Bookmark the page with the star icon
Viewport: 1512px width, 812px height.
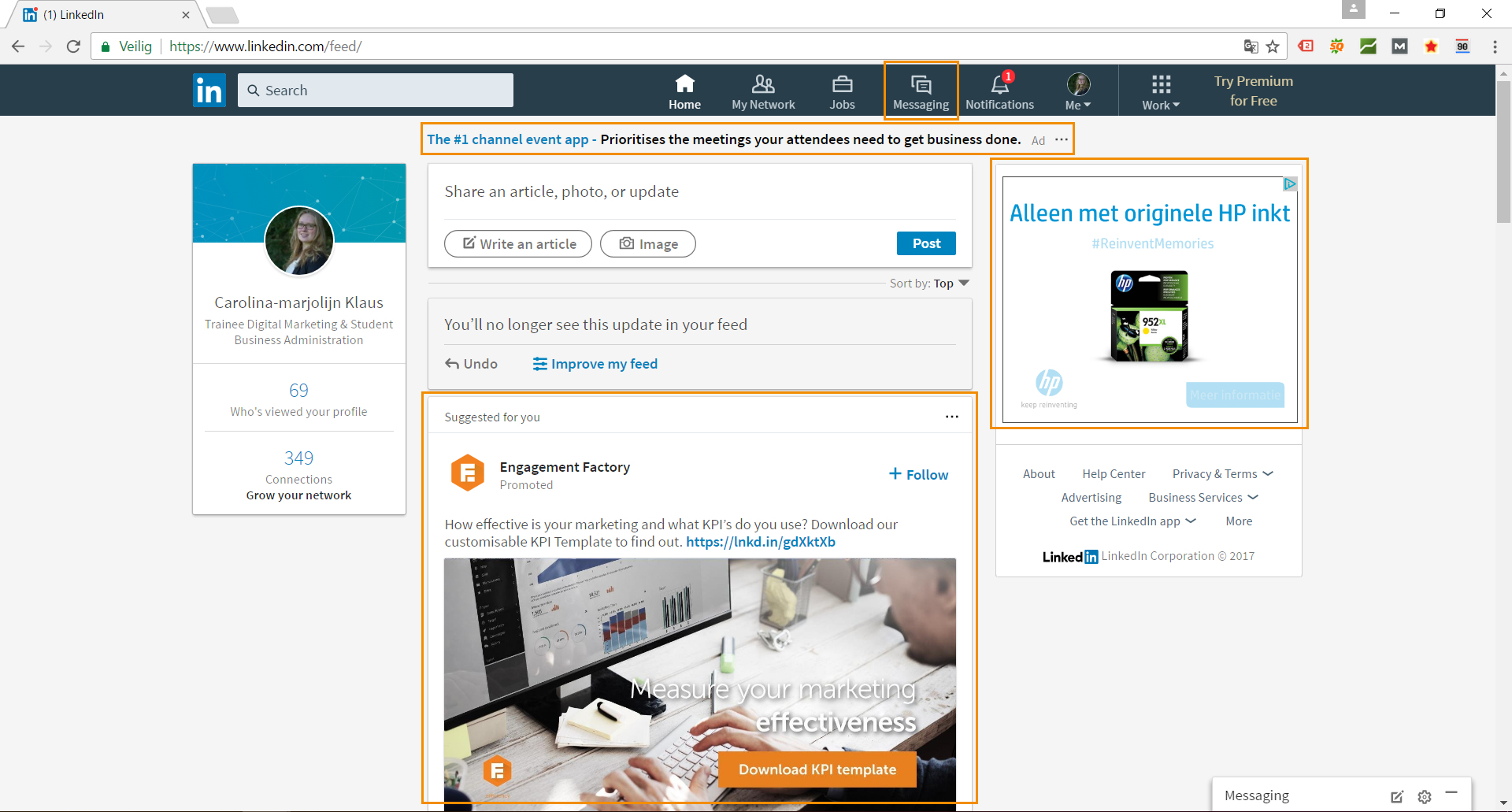coord(1273,46)
